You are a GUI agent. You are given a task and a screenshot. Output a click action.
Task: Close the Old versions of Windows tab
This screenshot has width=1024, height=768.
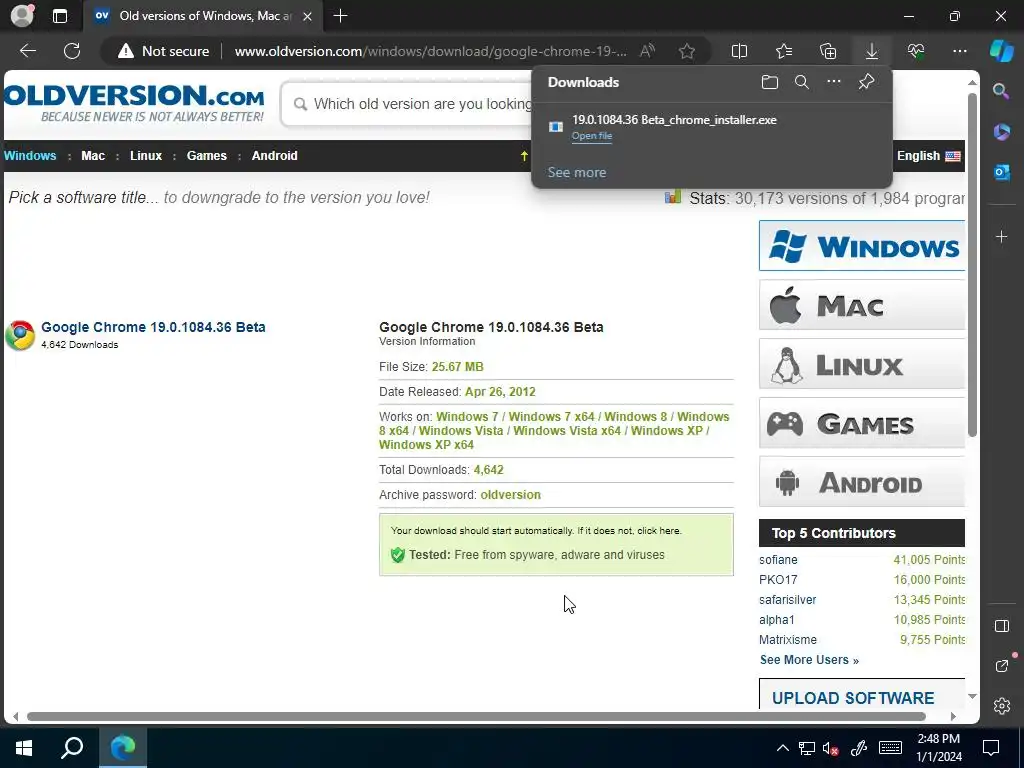[307, 16]
